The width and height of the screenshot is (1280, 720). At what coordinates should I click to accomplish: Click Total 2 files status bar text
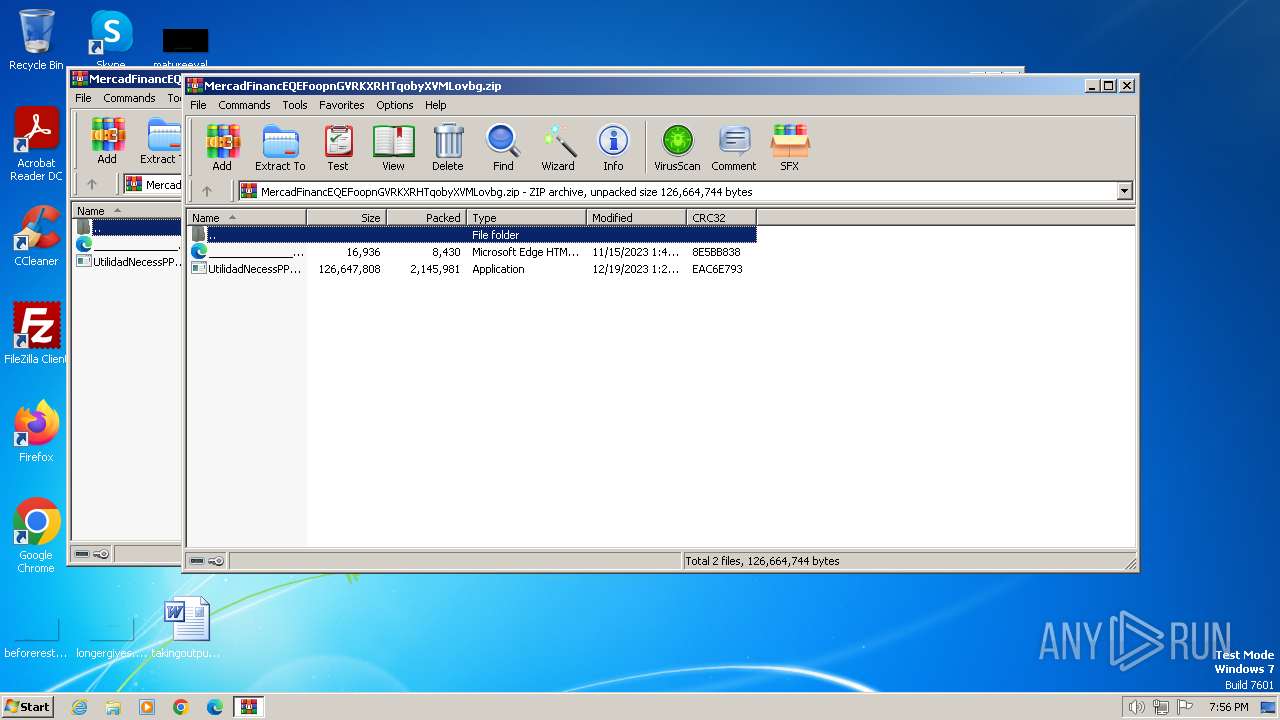point(762,561)
